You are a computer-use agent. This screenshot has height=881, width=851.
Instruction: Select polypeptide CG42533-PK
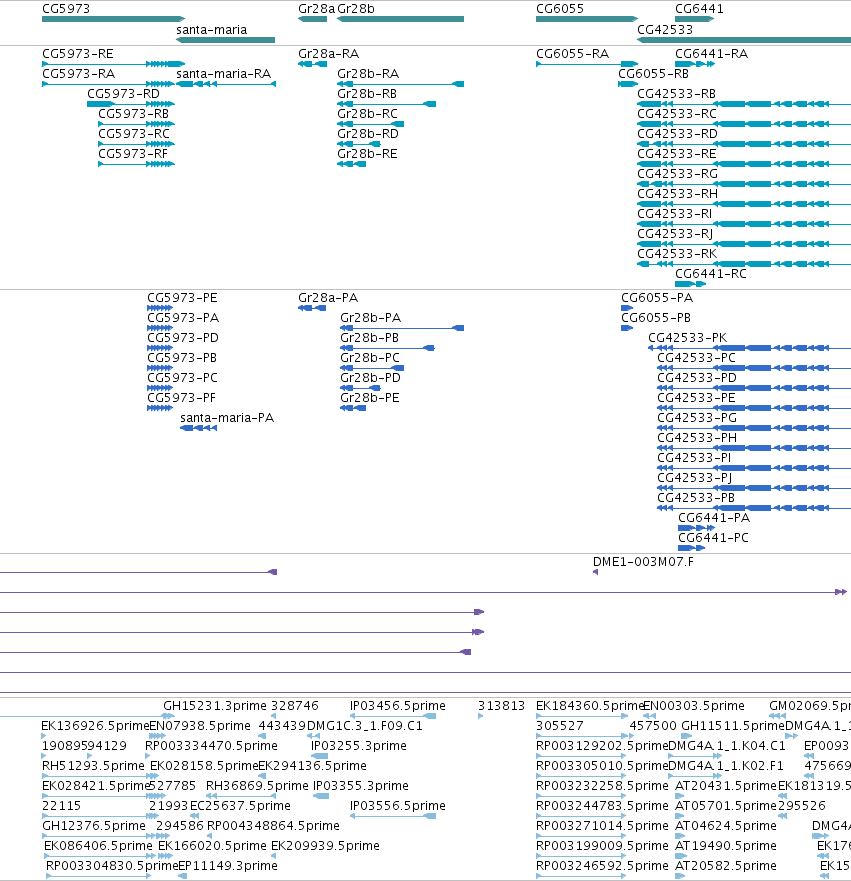click(x=749, y=348)
